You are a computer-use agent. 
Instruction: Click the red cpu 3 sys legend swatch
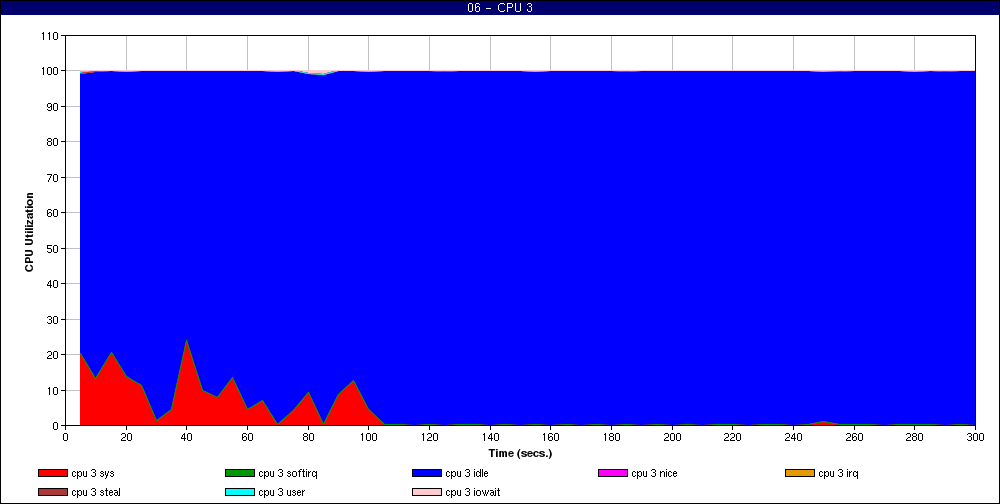(x=52, y=473)
